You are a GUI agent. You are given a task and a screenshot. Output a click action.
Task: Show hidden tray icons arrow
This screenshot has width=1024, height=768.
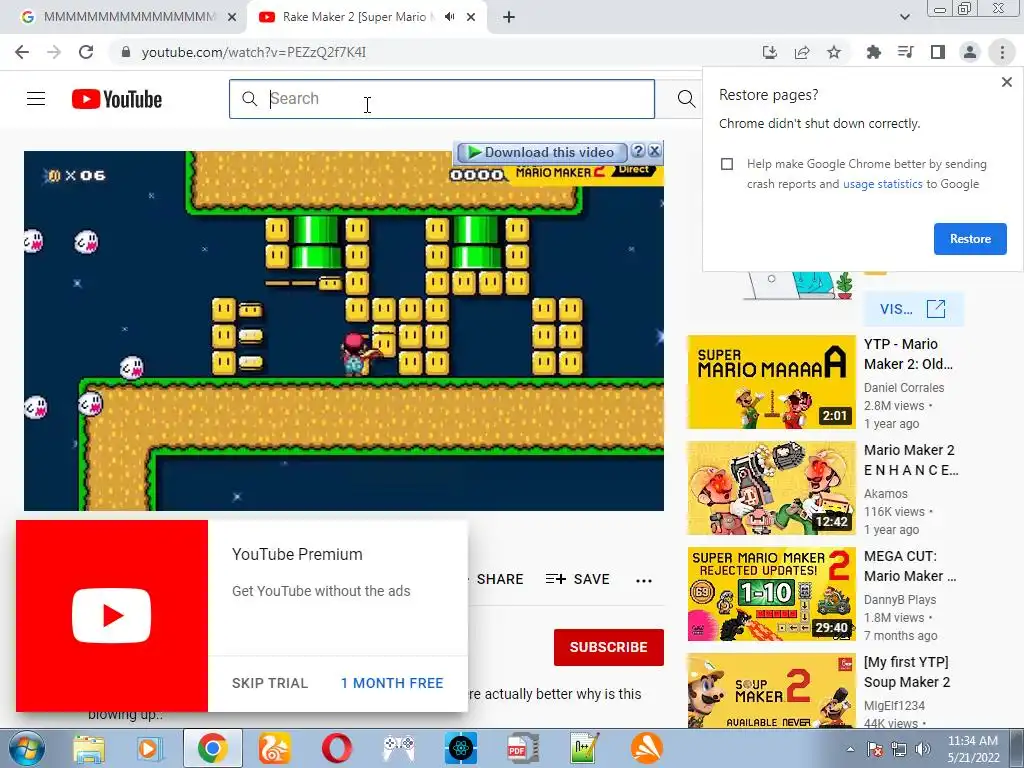tap(850, 749)
